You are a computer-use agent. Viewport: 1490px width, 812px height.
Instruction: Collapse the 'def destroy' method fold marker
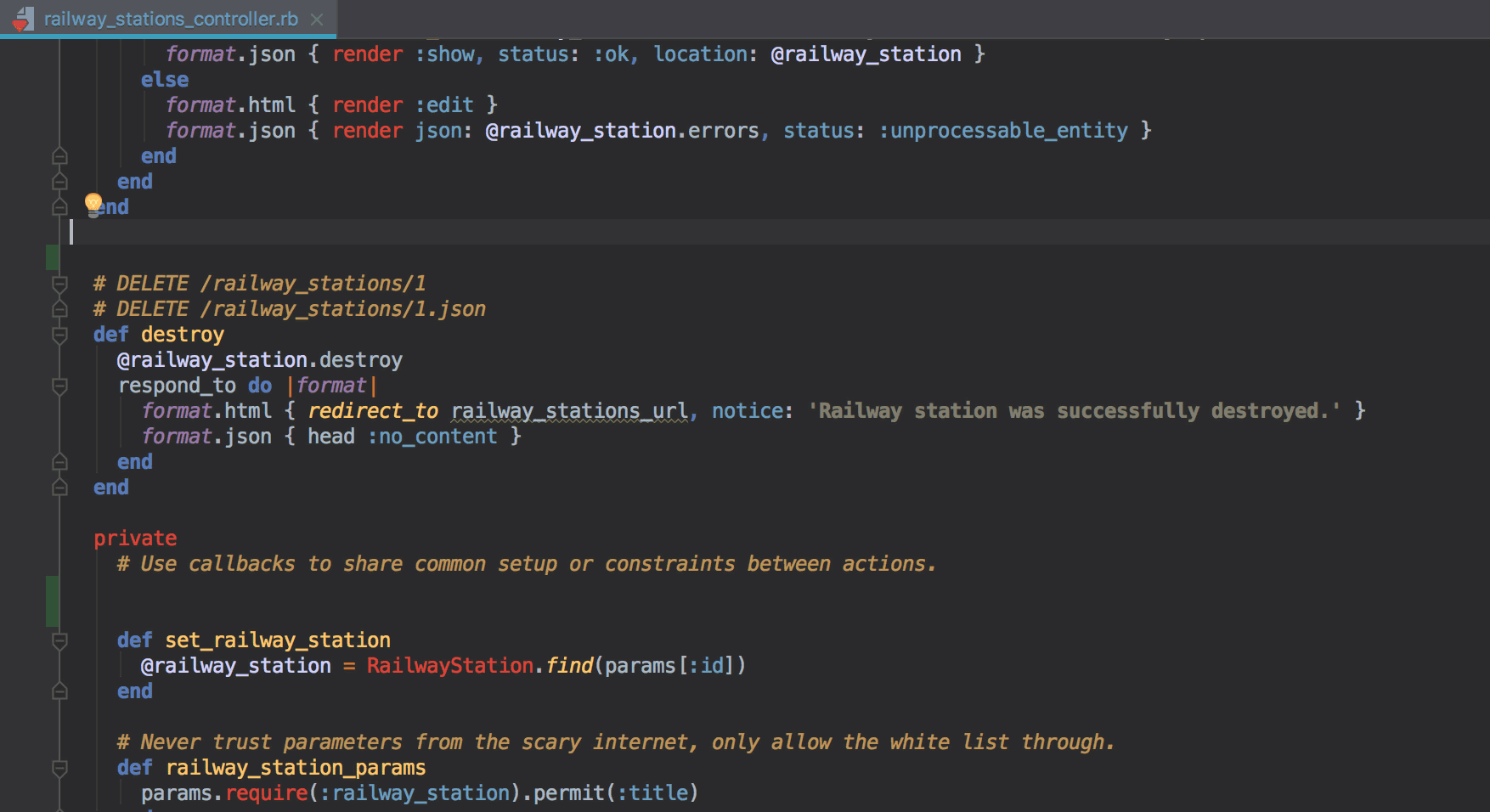click(59, 335)
